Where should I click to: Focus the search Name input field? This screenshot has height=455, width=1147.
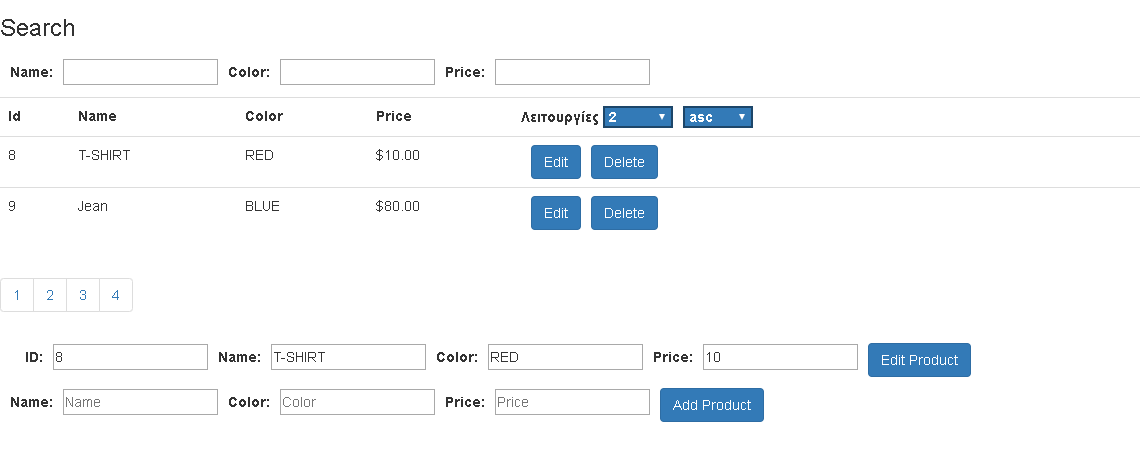tap(140, 72)
